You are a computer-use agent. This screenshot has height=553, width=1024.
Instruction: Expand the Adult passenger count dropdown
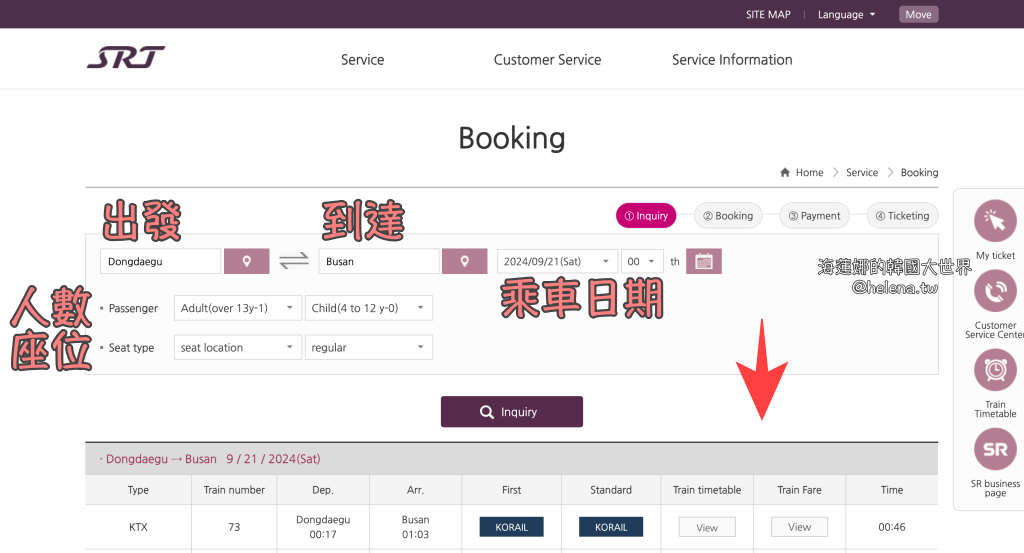[237, 308]
